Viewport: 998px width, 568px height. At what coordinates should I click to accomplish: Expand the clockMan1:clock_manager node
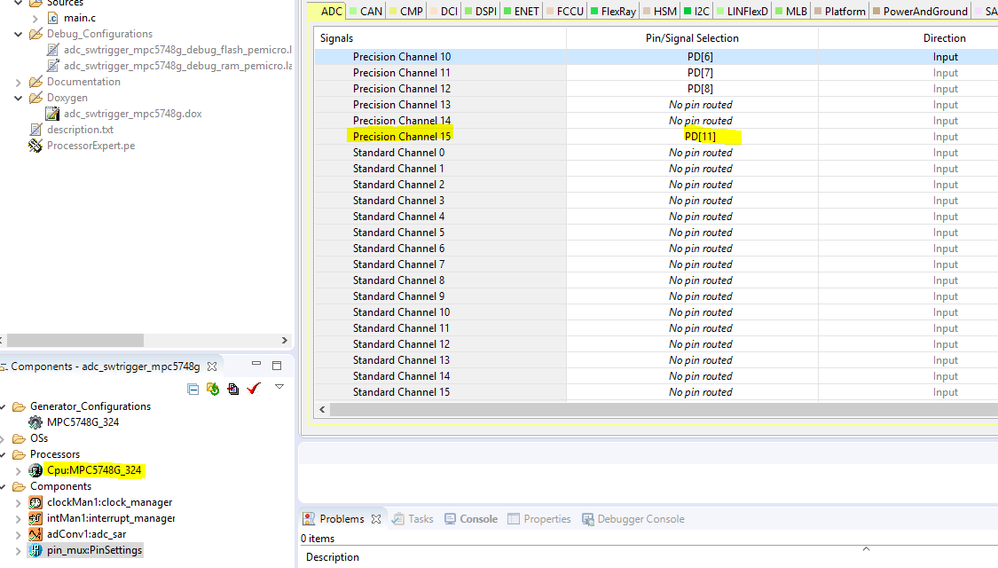(x=18, y=503)
